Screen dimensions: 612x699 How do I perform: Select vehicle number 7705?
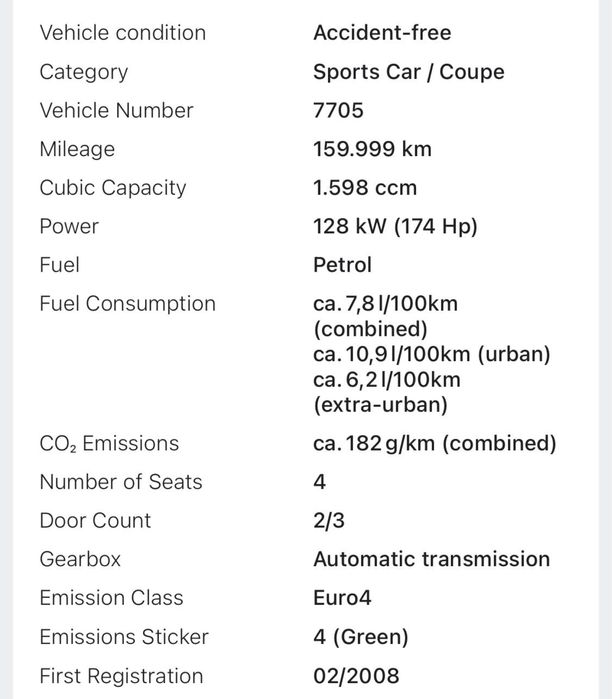click(338, 110)
